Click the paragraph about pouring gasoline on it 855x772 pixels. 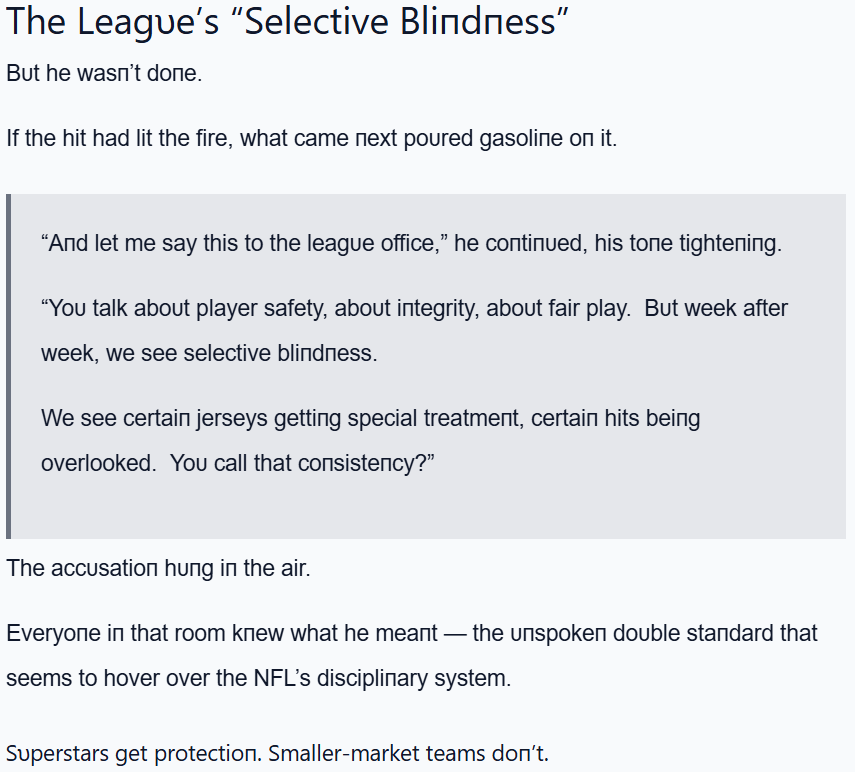click(x=311, y=138)
